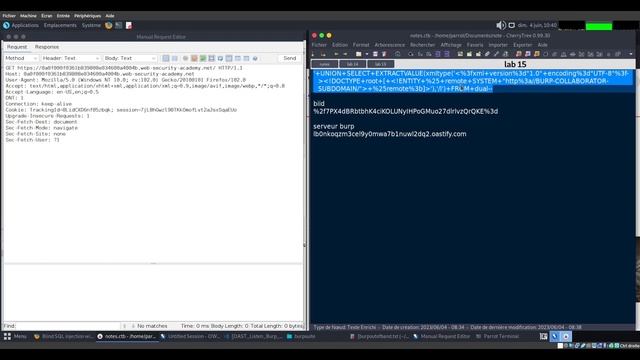The image size is (640, 360).
Task: Click the insert anchor icon in CherryTree
Action: pos(505,54)
